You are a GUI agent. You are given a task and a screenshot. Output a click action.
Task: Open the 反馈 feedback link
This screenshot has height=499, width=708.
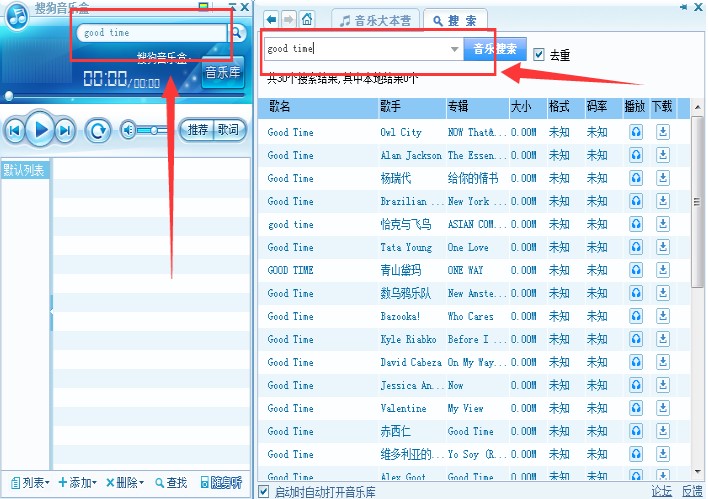point(692,491)
